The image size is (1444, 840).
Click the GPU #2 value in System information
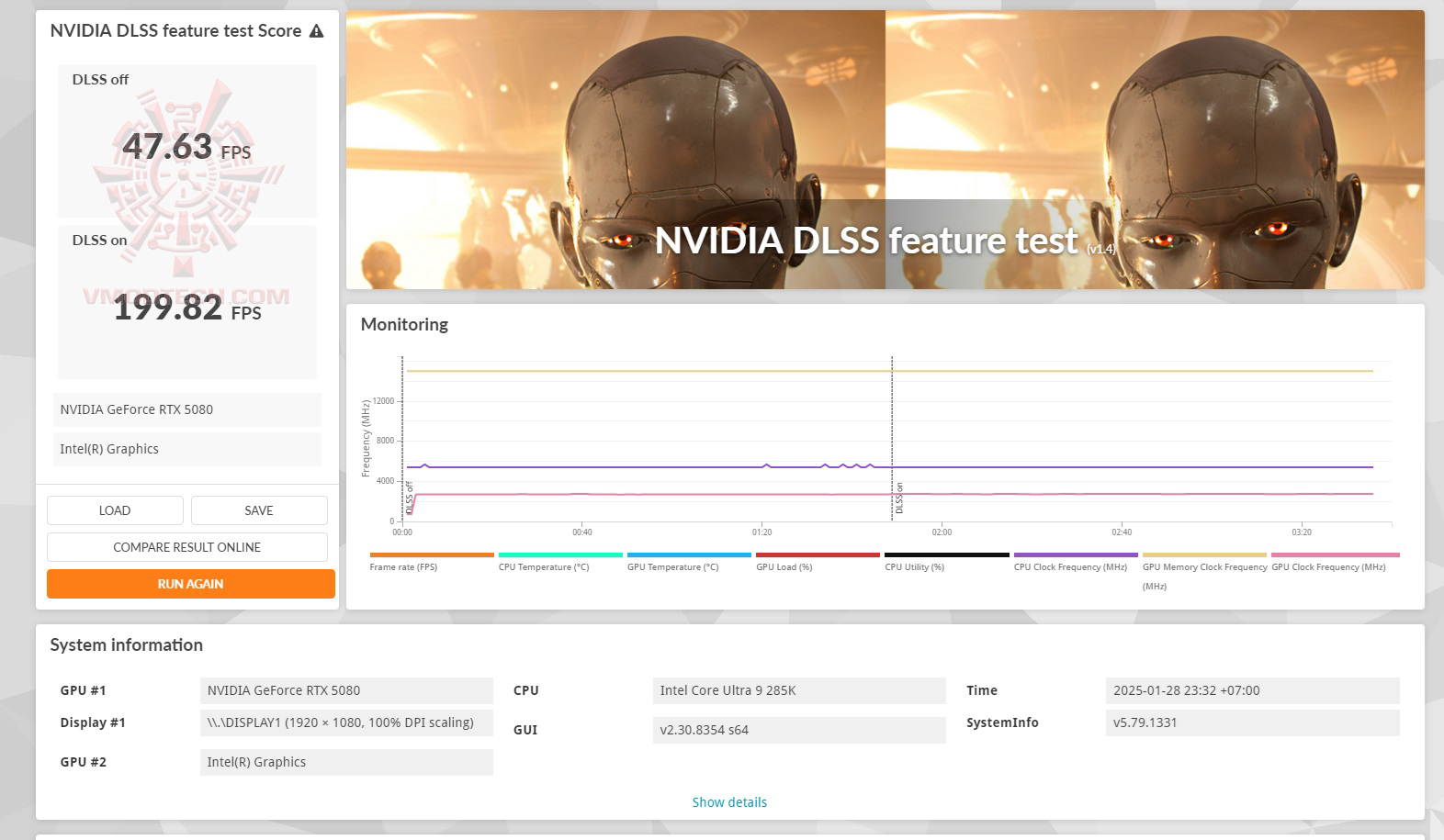(x=346, y=762)
